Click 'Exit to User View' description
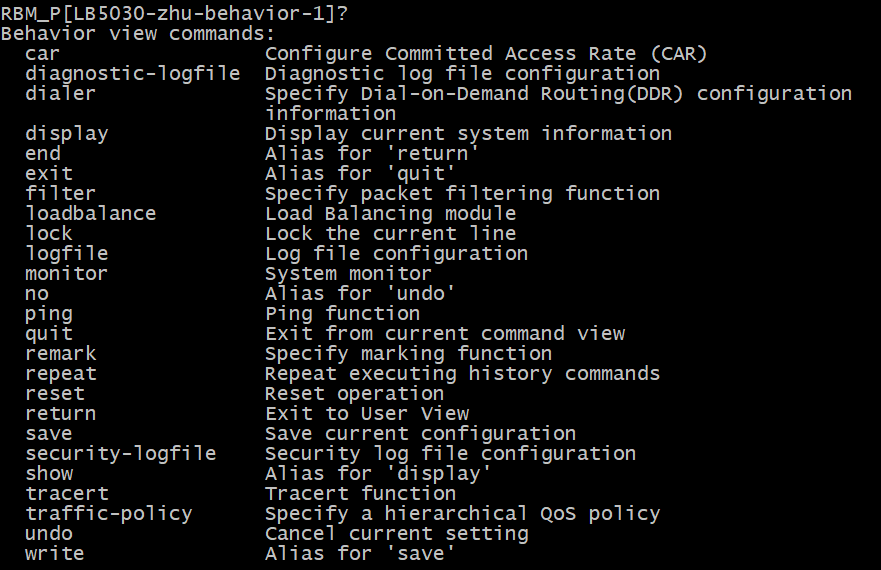Viewport: 881px width, 570px height. [367, 414]
